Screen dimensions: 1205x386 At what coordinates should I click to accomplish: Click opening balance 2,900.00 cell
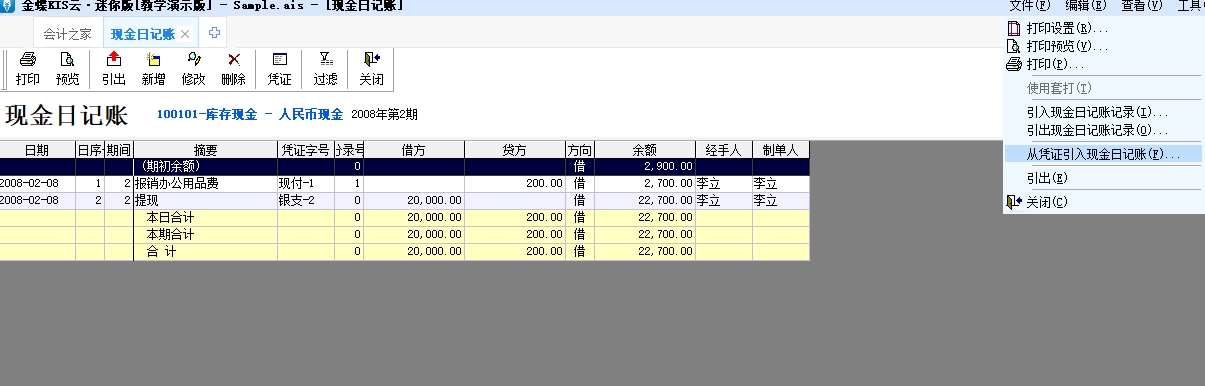click(x=644, y=167)
